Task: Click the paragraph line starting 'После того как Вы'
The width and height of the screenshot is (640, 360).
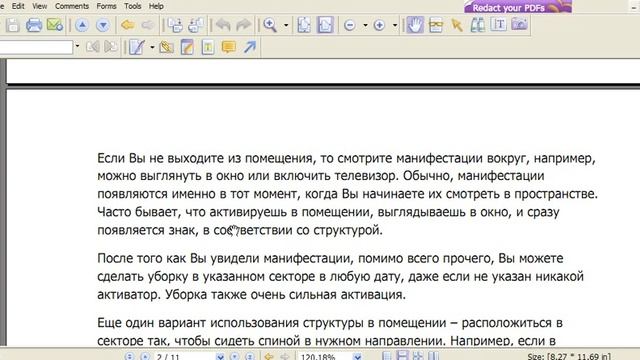Action: click(x=330, y=258)
